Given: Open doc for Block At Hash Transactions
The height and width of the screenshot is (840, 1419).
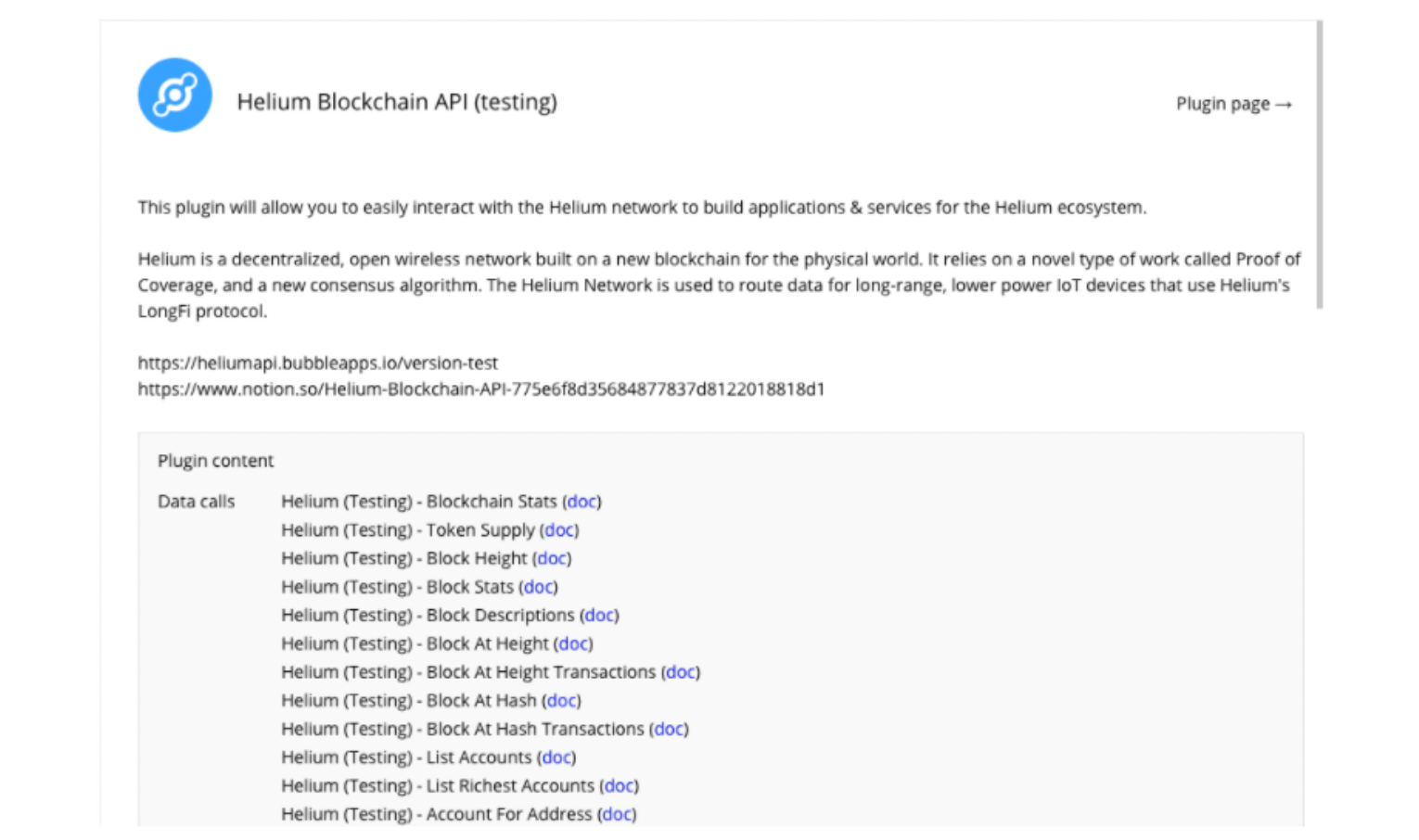Looking at the screenshot, I should [x=669, y=729].
